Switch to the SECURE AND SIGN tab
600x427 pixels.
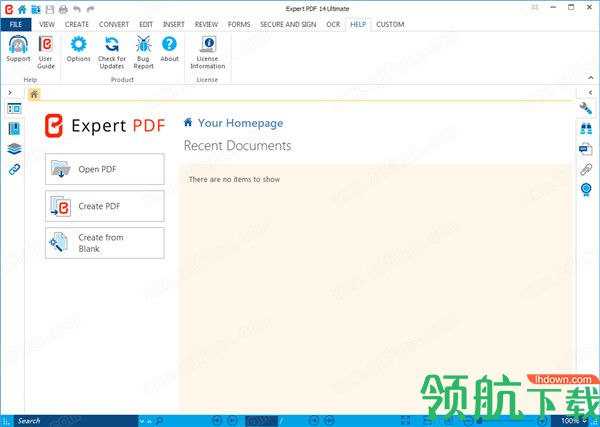pyautogui.click(x=288, y=24)
